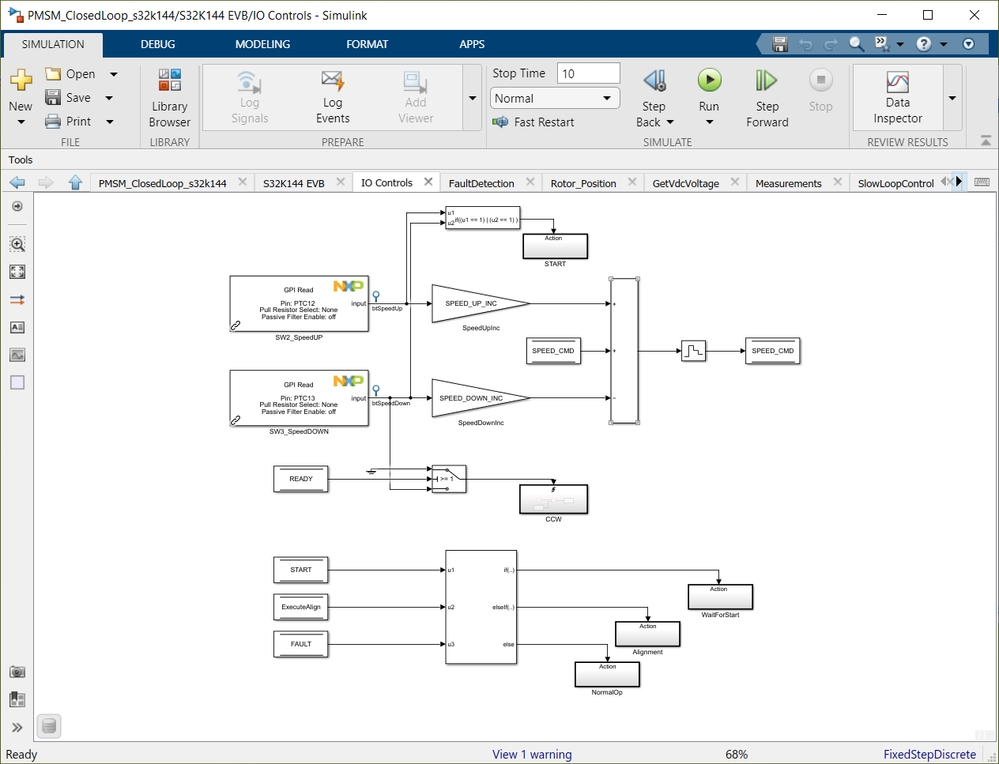Screen dimensions: 999x764
Task: Switch to the APPS ribbon tab
Action: click(471, 44)
